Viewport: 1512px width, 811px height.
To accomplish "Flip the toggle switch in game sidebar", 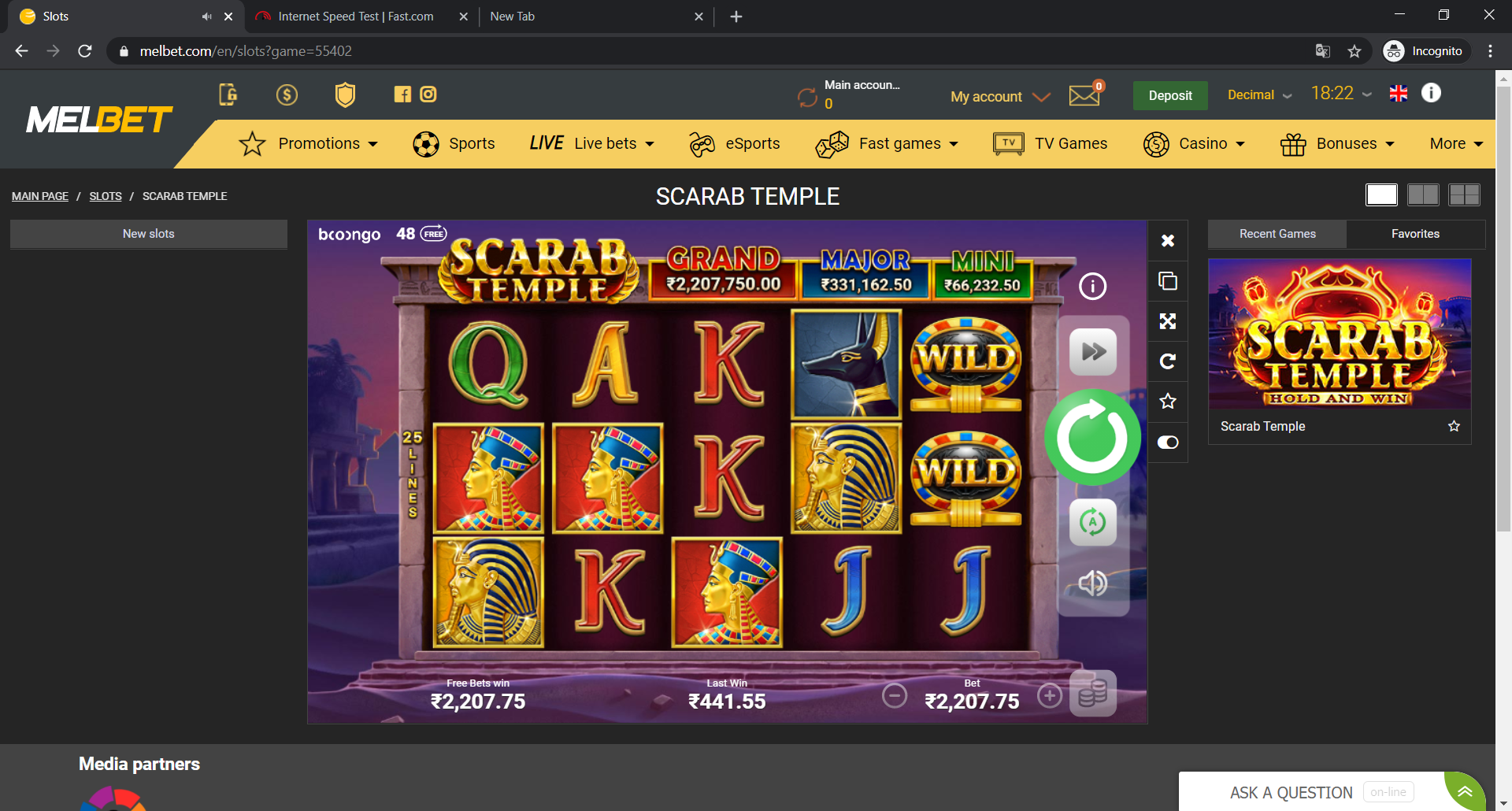I will pyautogui.click(x=1168, y=443).
